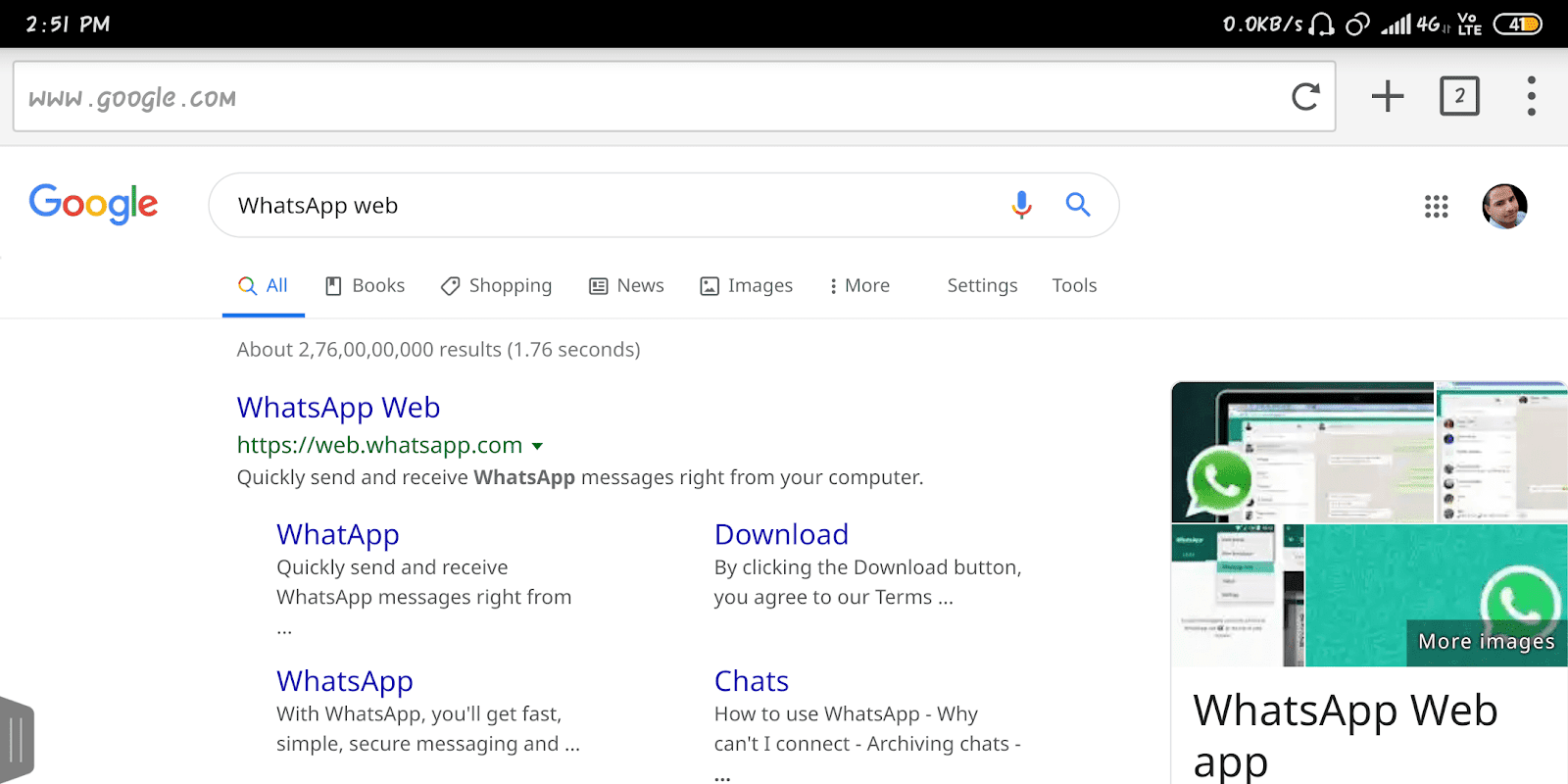Viewport: 1568px width, 784px height.
Task: Reload the page with the refresh icon
Action: [x=1305, y=96]
